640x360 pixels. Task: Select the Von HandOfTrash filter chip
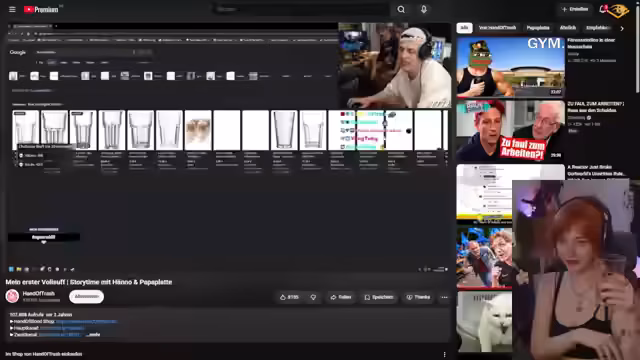(497, 28)
